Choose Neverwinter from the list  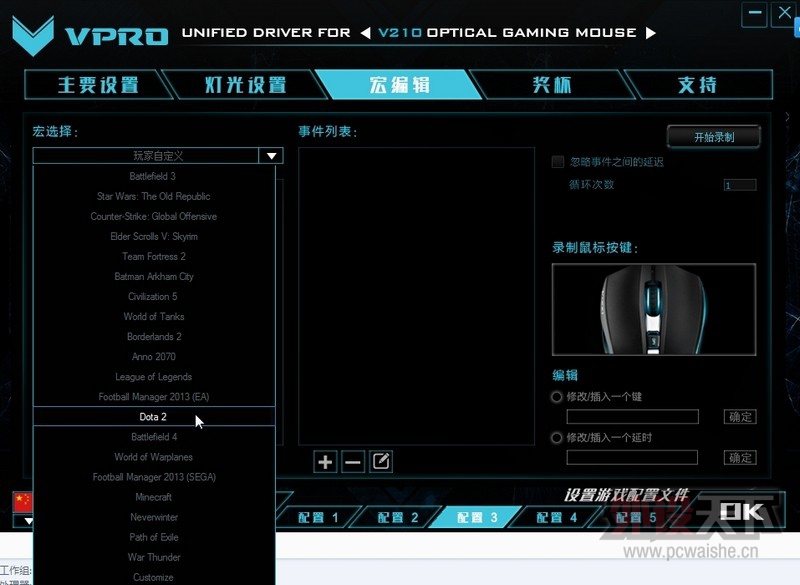pyautogui.click(x=153, y=517)
